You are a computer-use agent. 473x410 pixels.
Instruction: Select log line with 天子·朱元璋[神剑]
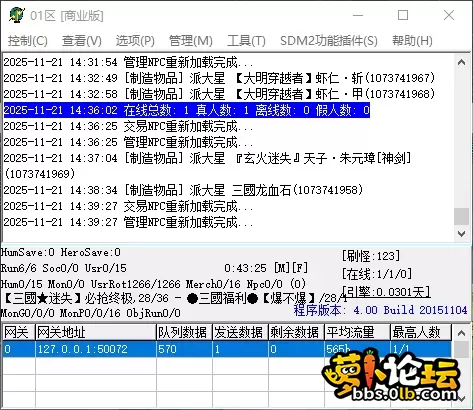(x=207, y=166)
